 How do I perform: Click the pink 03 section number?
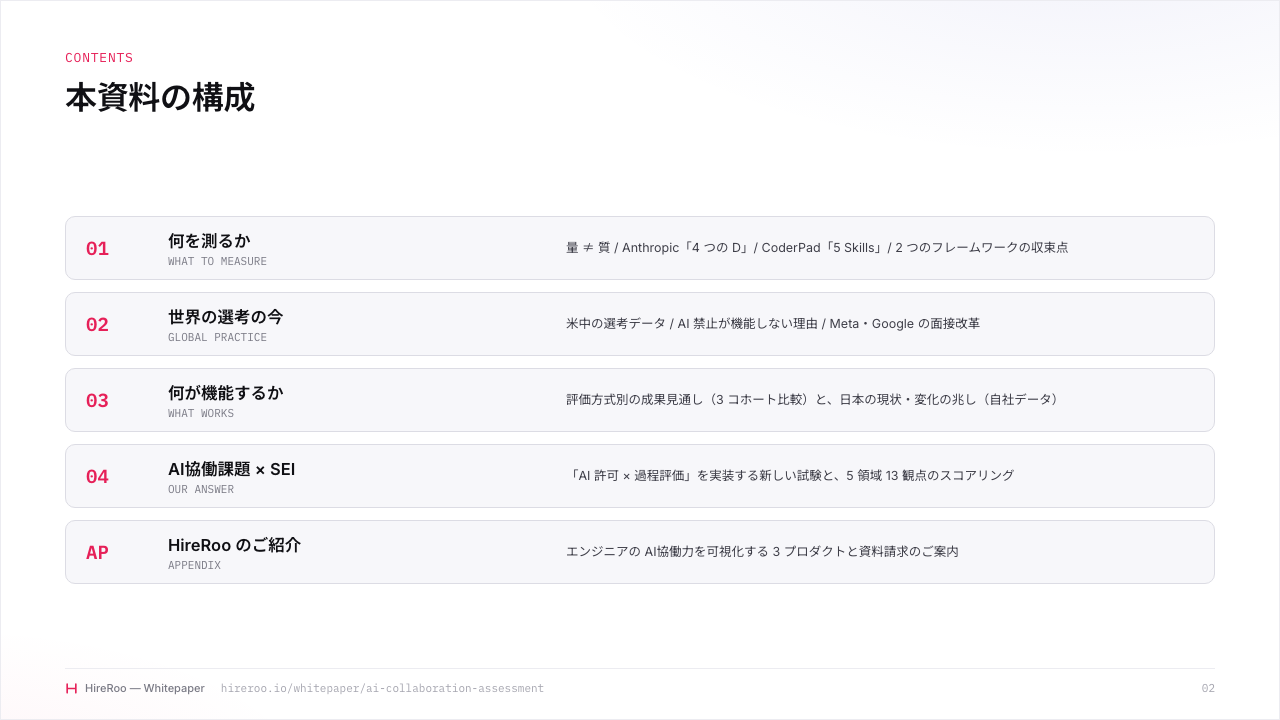click(x=97, y=401)
